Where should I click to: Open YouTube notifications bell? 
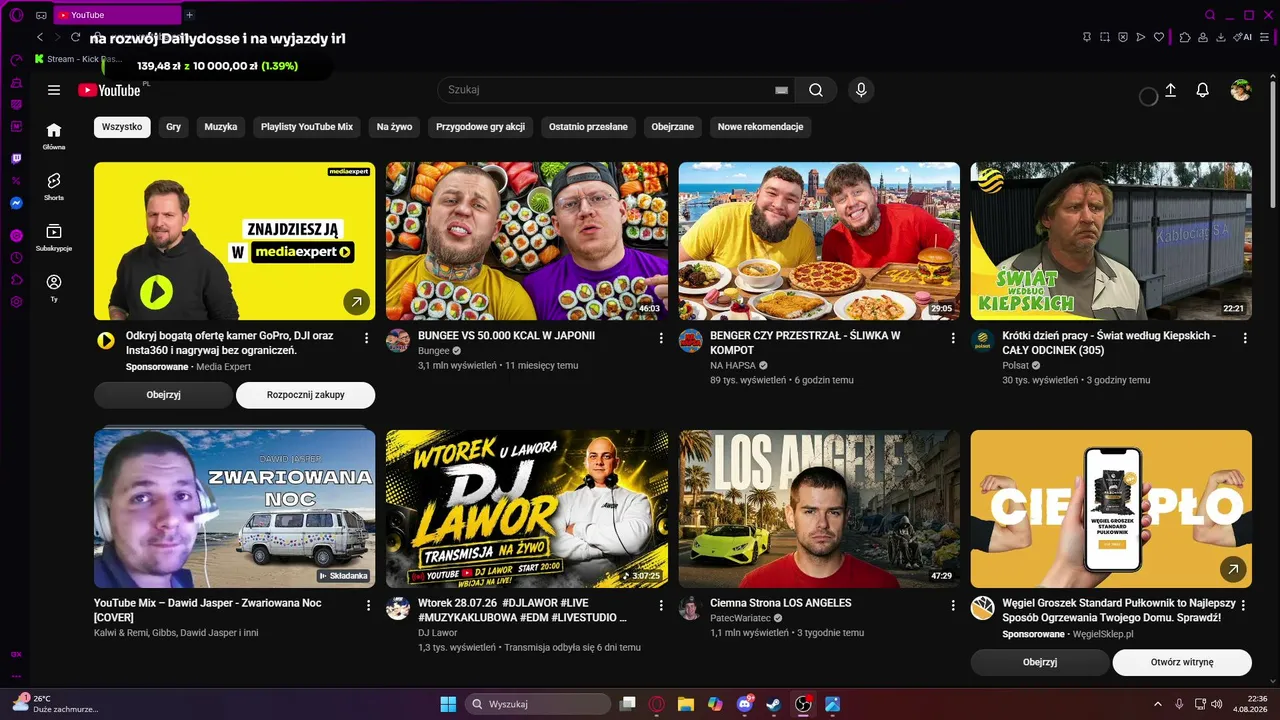[x=1203, y=90]
